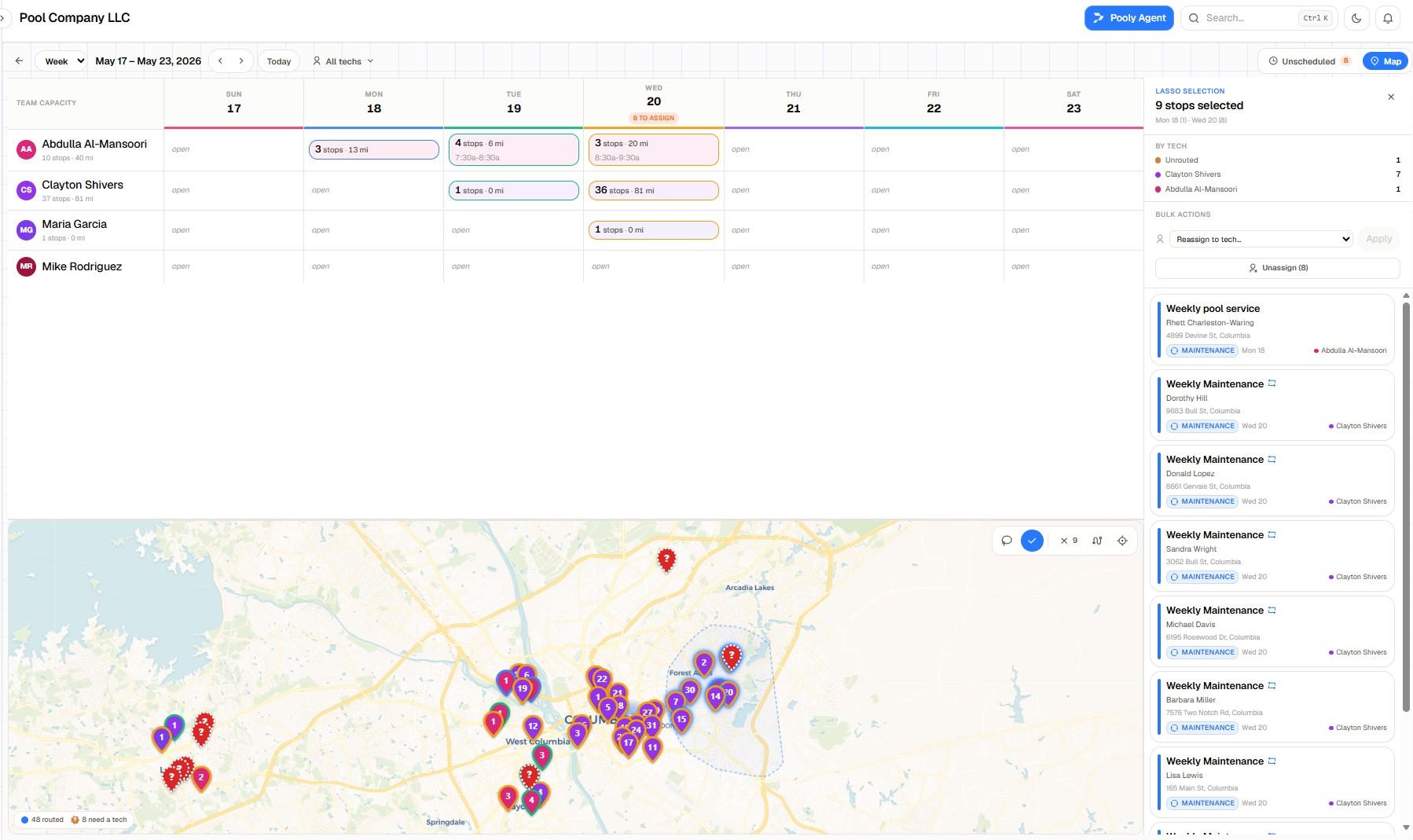Click Mike Rodriguez's open Wednesday slot

click(653, 266)
